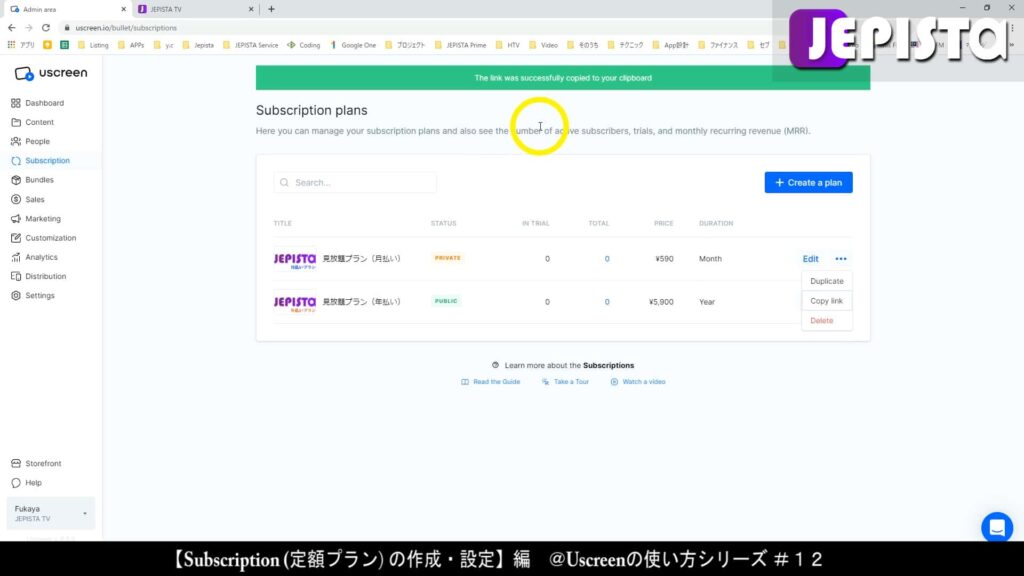Open the HTV bookmark folder
1024x576 pixels.
coord(507,45)
